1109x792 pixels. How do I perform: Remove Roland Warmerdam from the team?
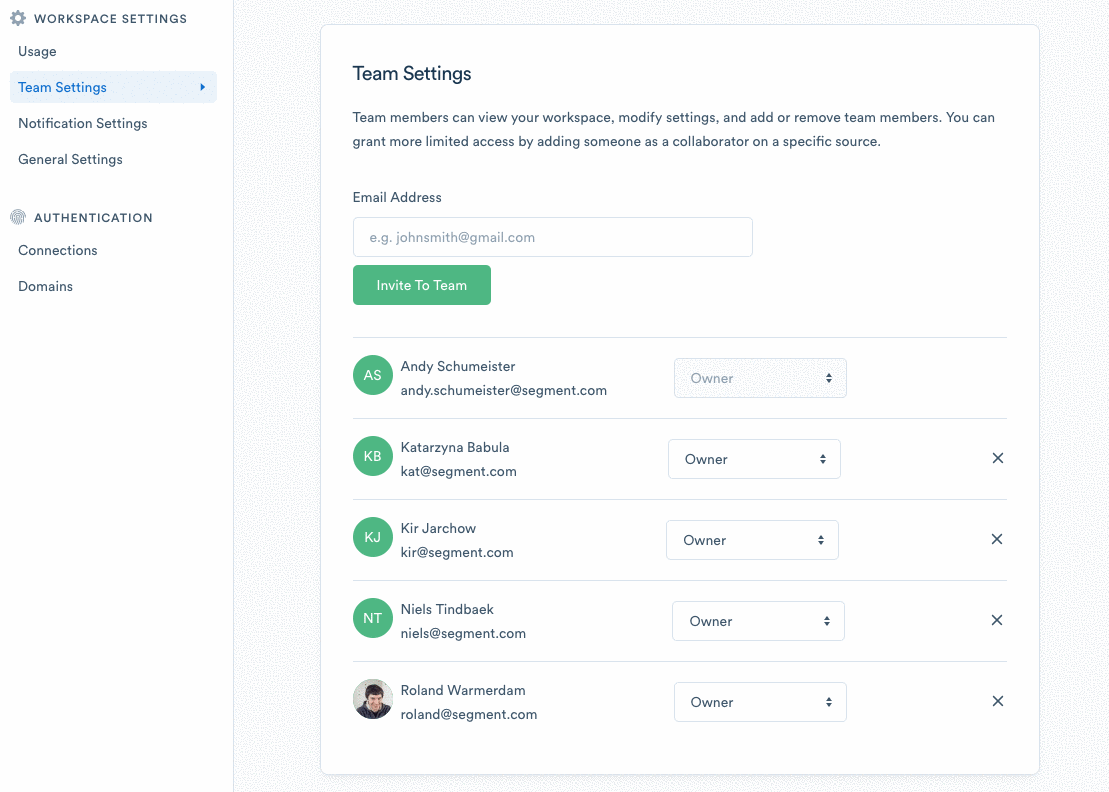(x=997, y=701)
